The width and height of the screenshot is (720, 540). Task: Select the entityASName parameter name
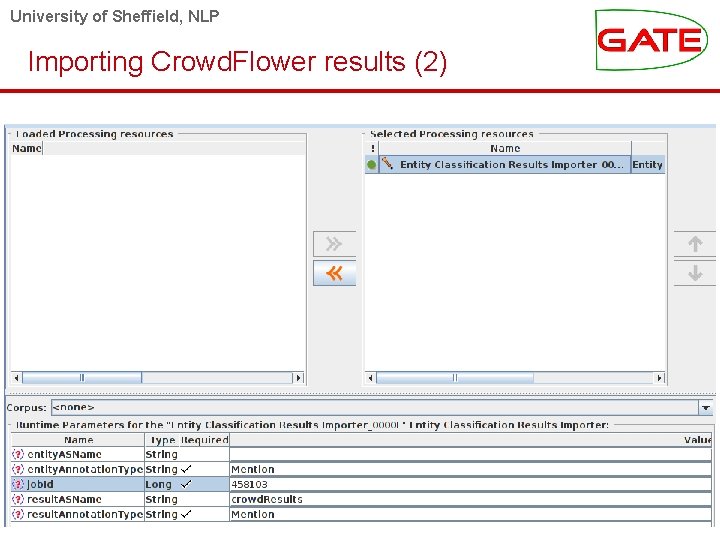coord(64,454)
